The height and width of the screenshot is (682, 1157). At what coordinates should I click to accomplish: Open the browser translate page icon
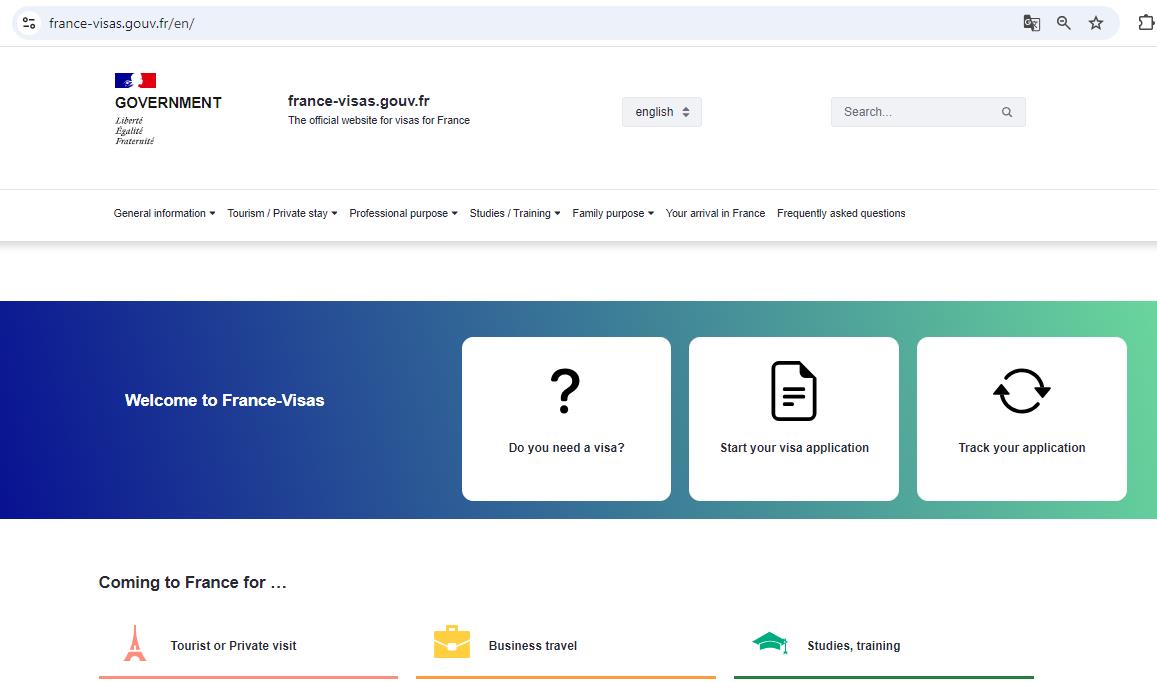click(x=1032, y=23)
